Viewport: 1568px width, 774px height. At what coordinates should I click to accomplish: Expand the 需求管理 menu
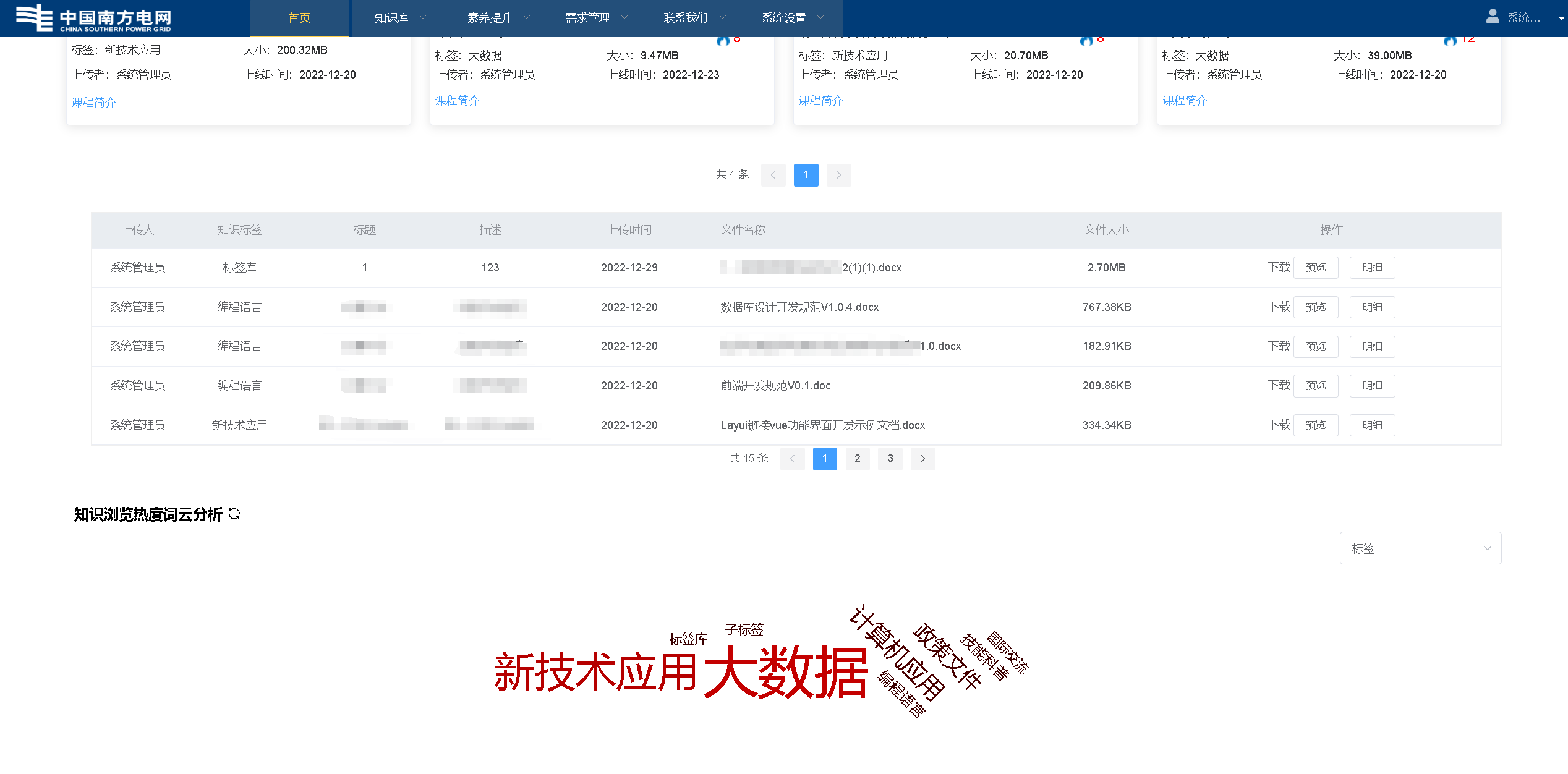(597, 18)
